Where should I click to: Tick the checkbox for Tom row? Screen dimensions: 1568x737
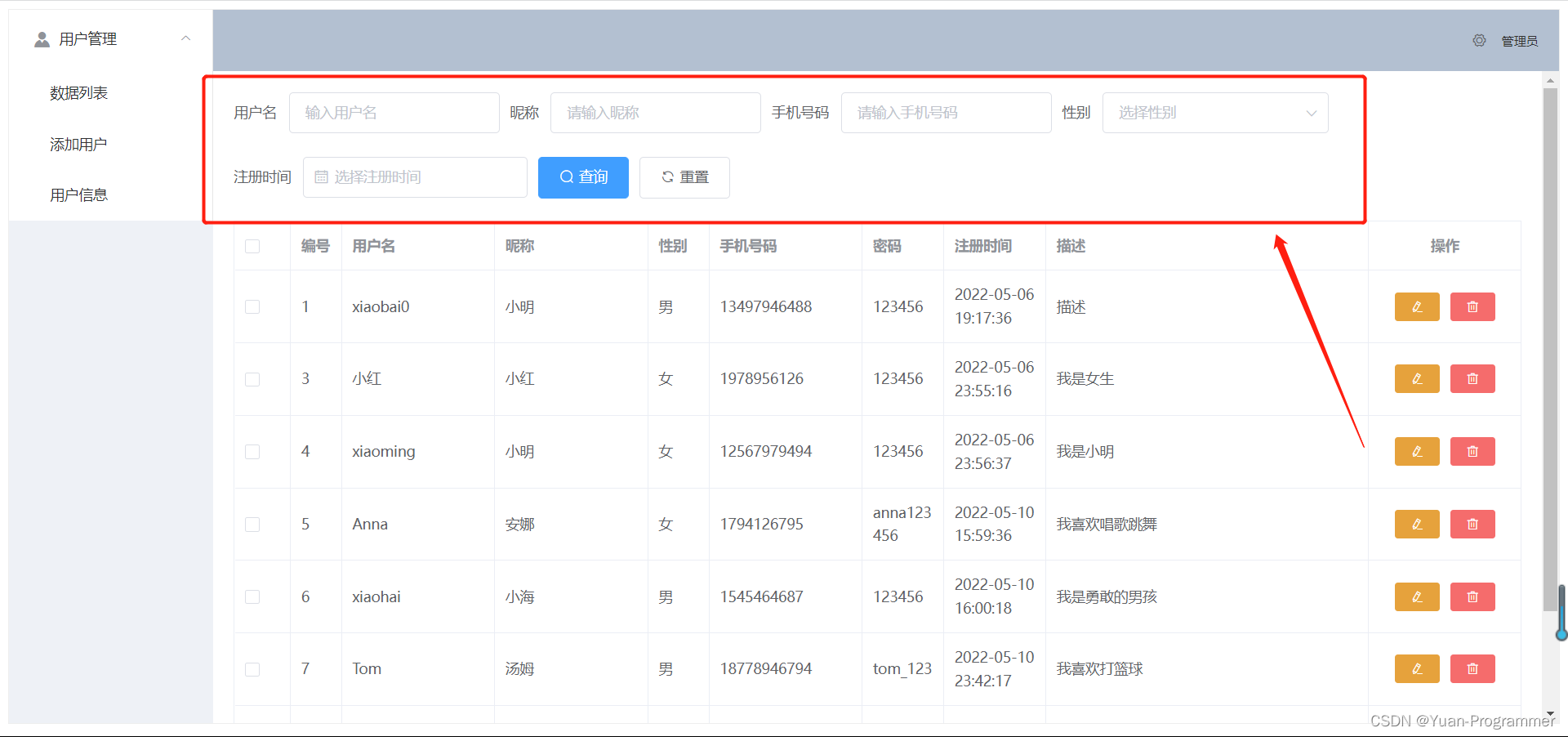[x=252, y=669]
